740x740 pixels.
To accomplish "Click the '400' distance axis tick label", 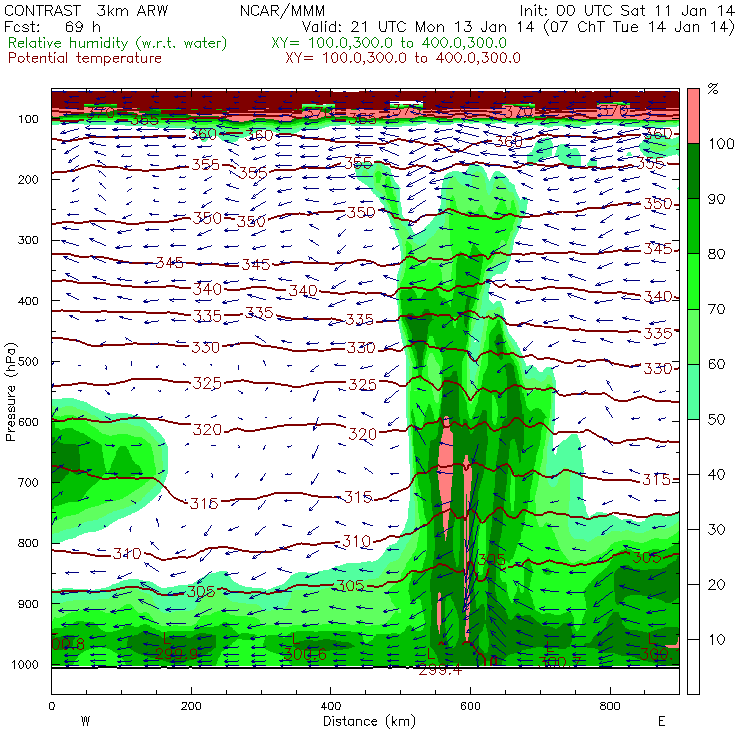I will 330,706.
